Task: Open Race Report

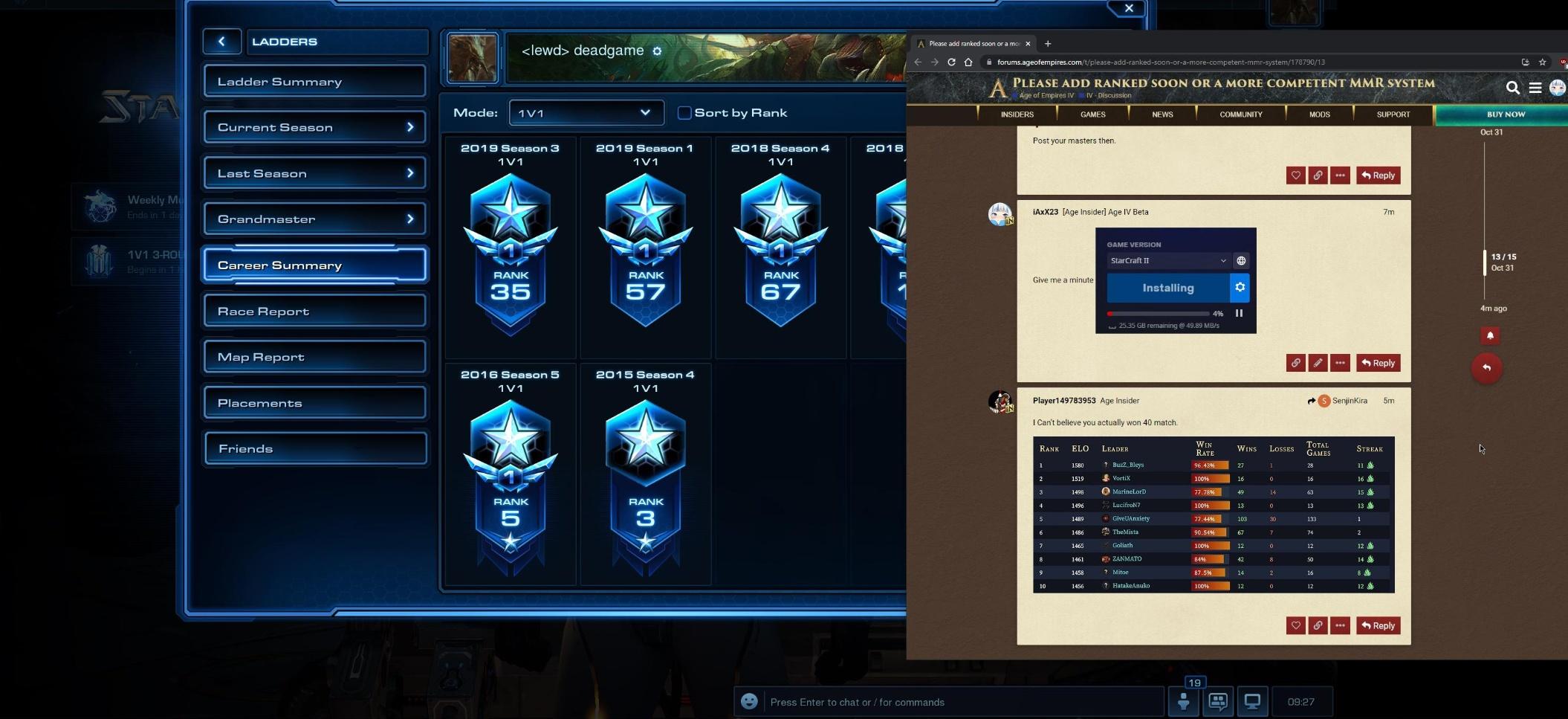Action: pos(315,312)
